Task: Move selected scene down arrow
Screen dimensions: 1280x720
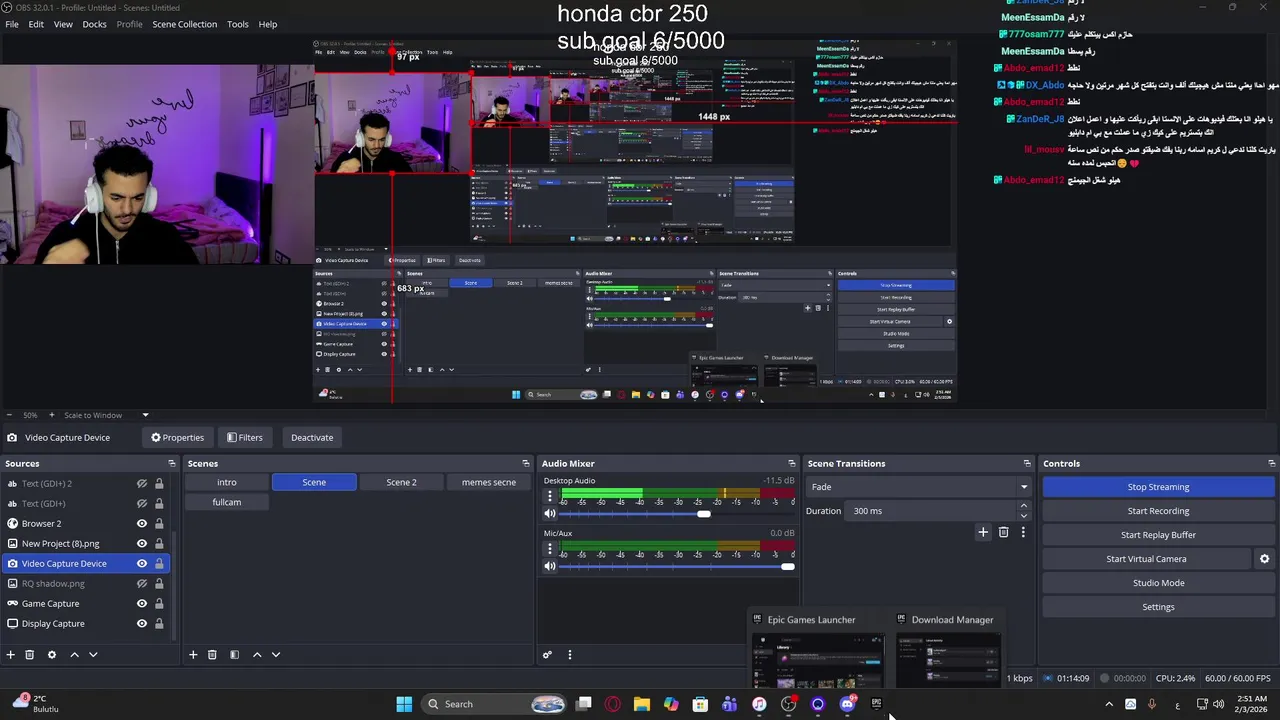Action: click(x=276, y=655)
